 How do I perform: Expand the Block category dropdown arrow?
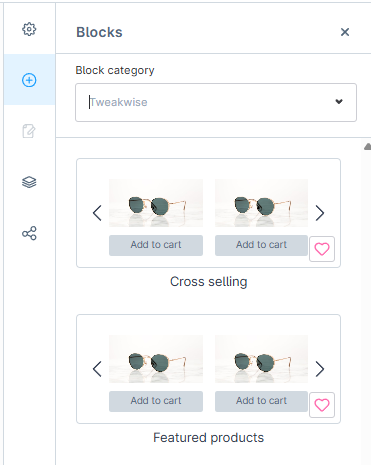click(x=339, y=101)
